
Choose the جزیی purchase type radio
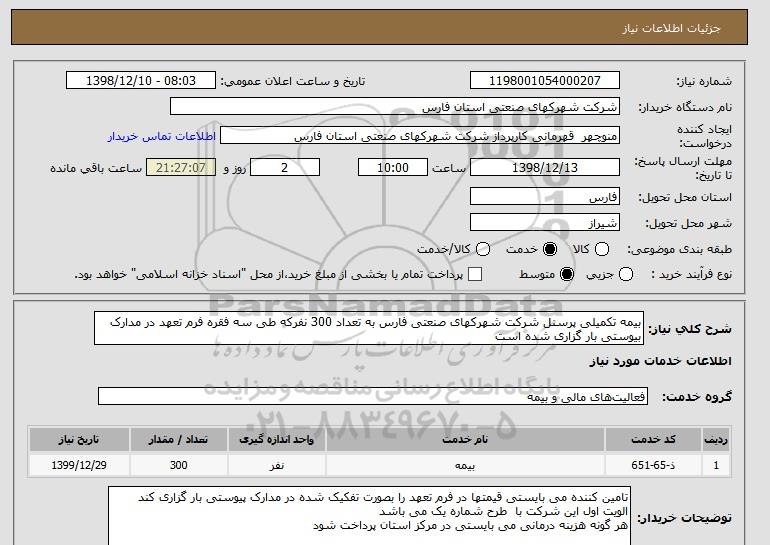626,274
